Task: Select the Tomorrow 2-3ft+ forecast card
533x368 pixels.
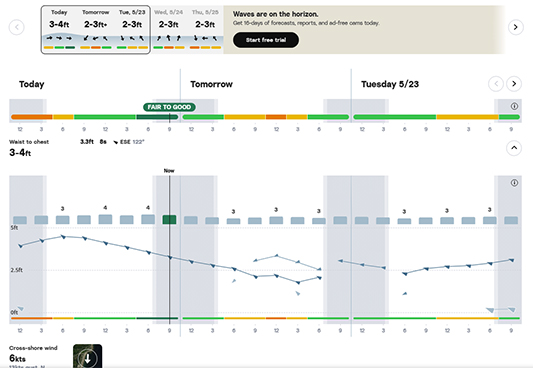Action: click(x=96, y=30)
